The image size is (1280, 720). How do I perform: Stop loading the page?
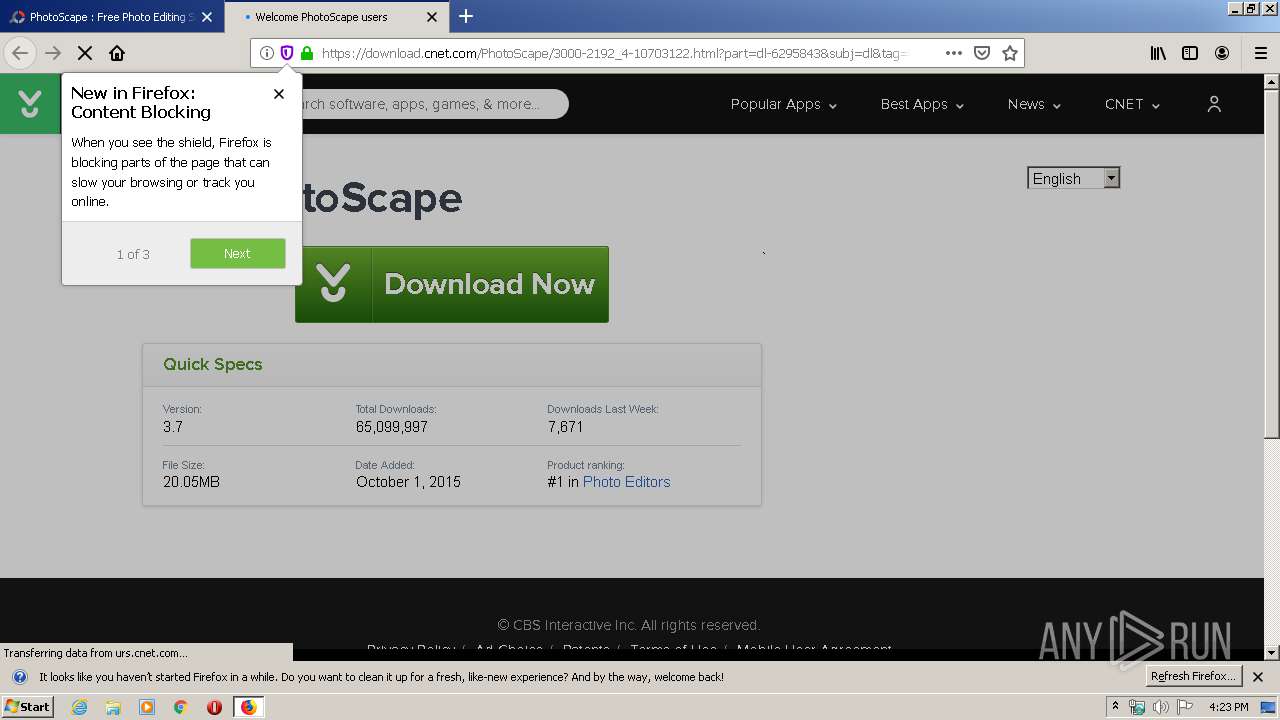tap(85, 53)
